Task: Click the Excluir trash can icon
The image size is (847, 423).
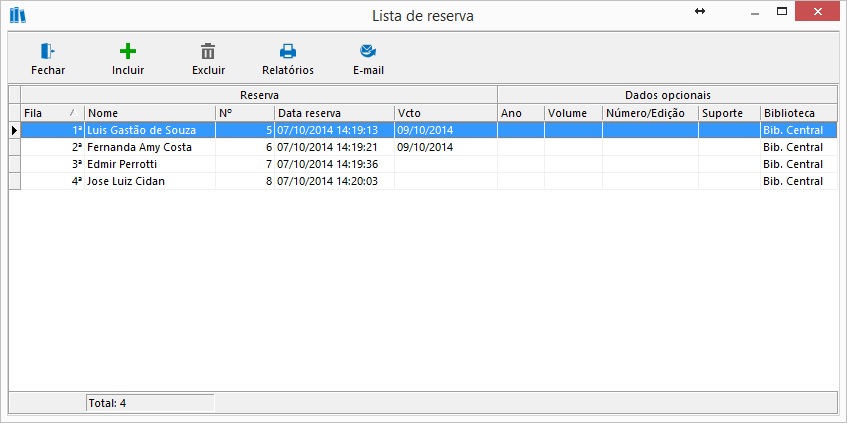Action: pos(208,51)
